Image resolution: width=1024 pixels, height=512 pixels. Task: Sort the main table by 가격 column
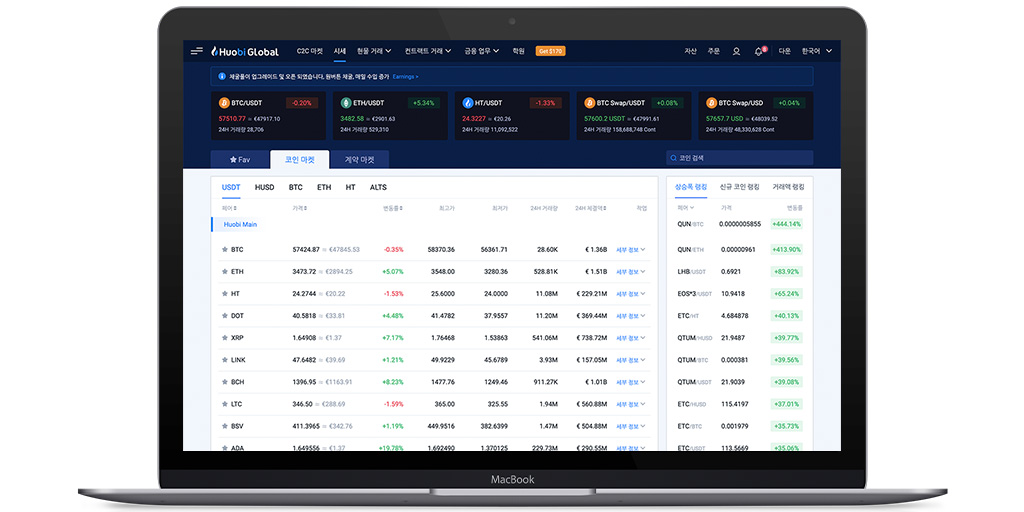[x=300, y=208]
